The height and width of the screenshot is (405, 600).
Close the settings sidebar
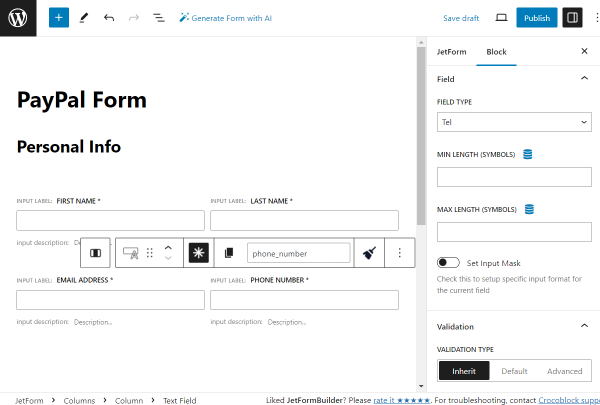(x=584, y=51)
